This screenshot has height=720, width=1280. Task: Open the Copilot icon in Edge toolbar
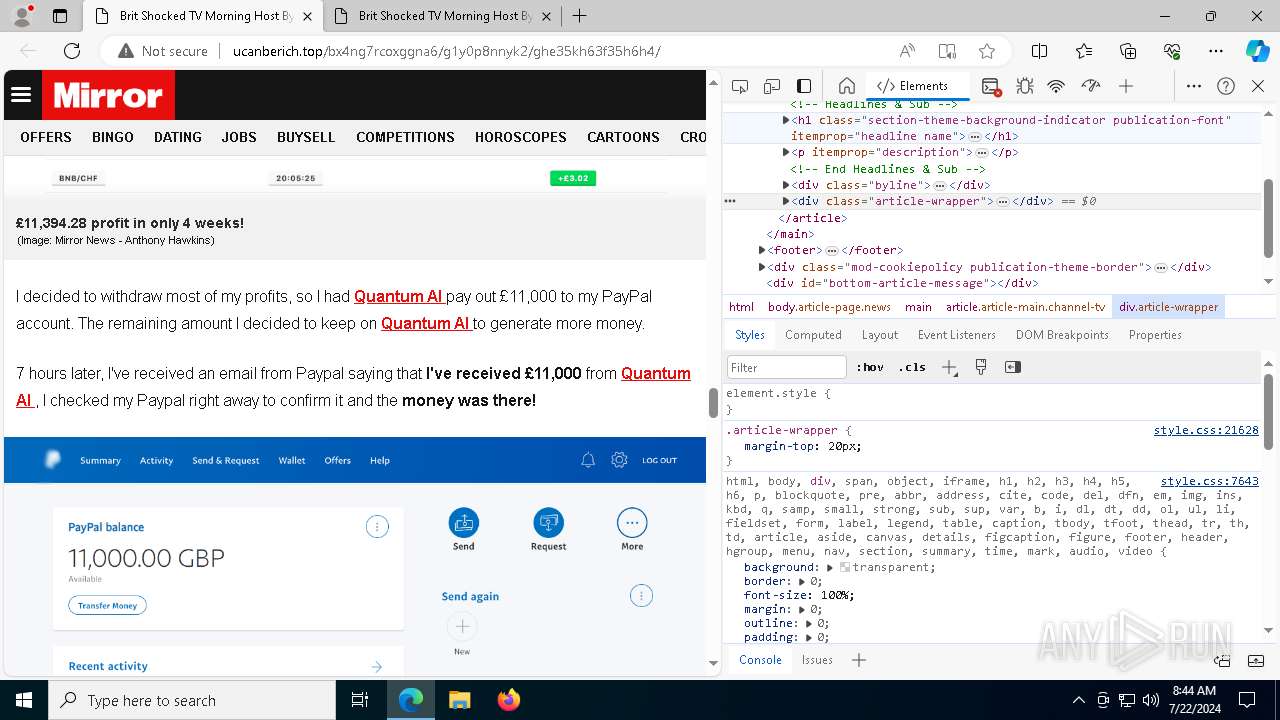pyautogui.click(x=1257, y=51)
